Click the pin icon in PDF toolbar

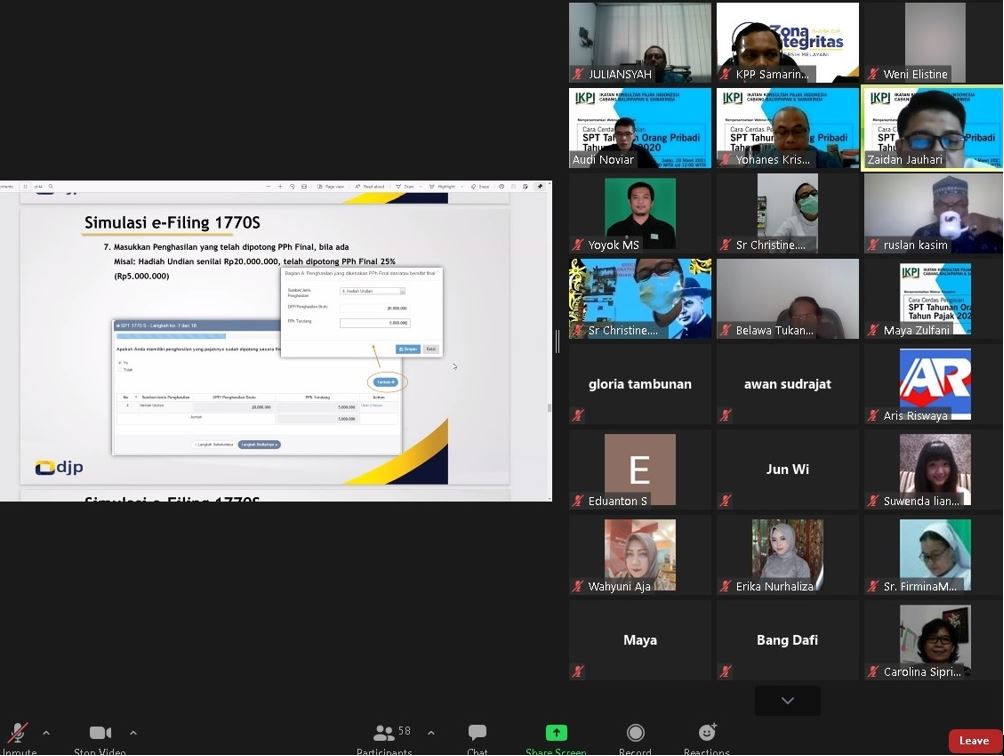[540, 186]
